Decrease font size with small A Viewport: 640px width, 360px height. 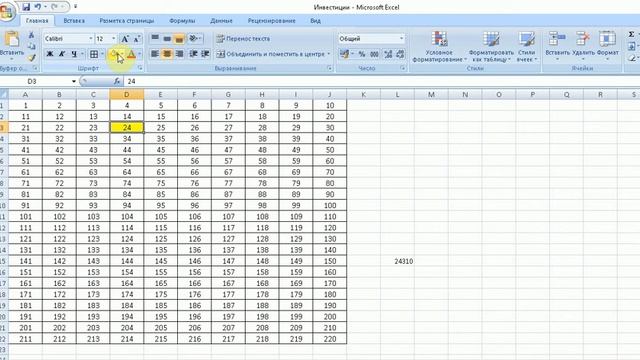pos(137,39)
